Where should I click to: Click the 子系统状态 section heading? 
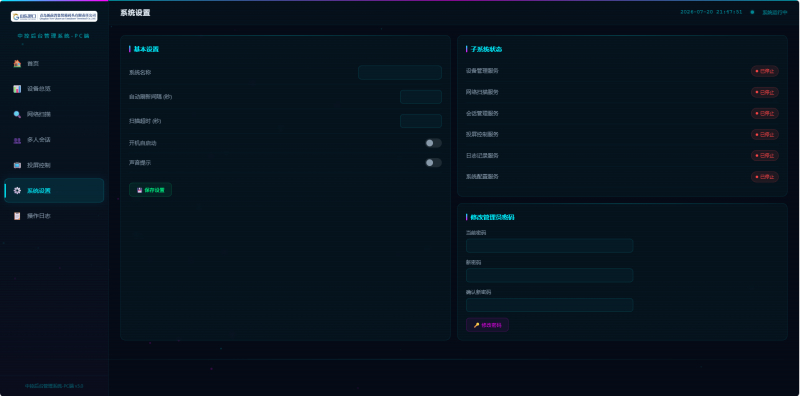point(486,50)
